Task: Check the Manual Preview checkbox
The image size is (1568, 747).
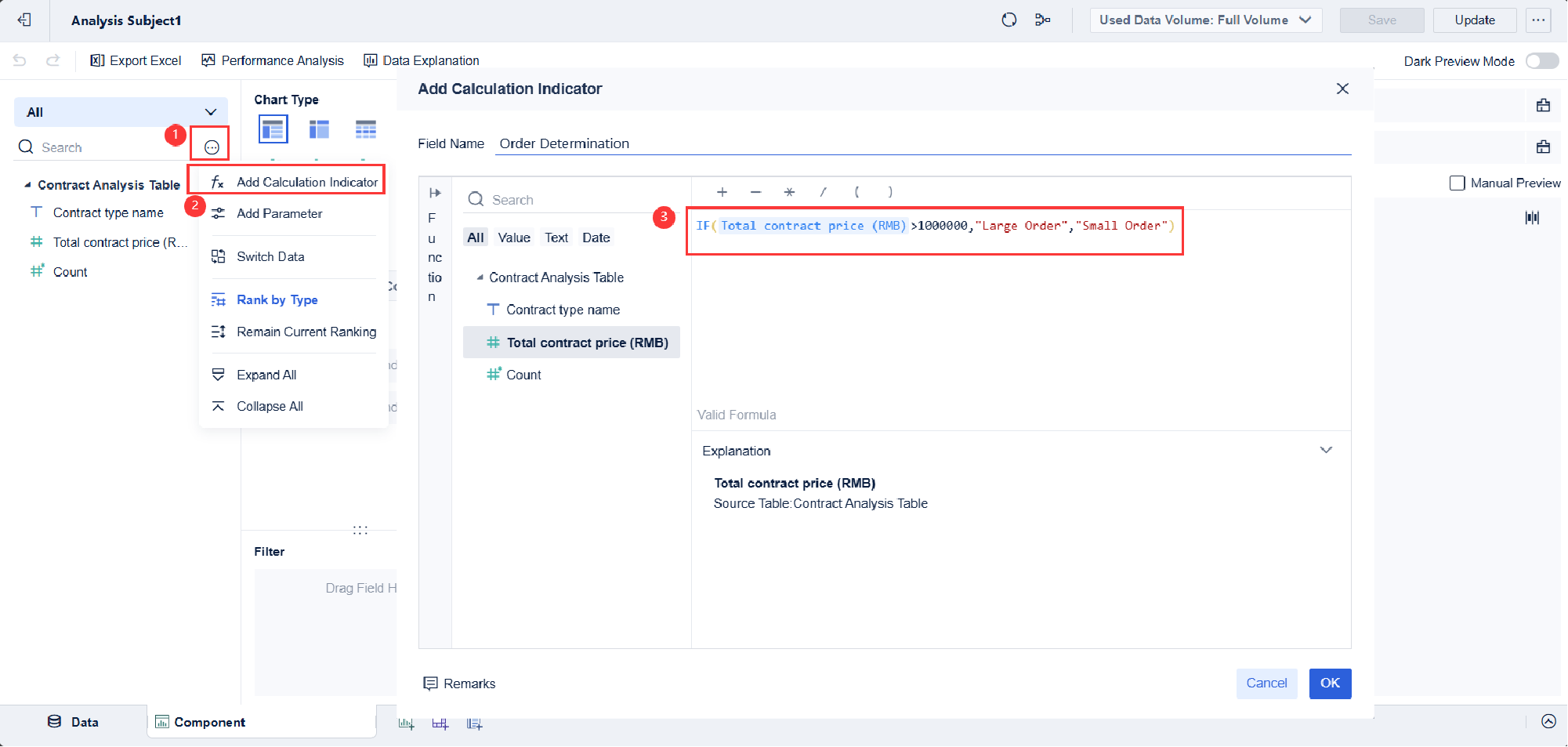Action: [x=1457, y=183]
